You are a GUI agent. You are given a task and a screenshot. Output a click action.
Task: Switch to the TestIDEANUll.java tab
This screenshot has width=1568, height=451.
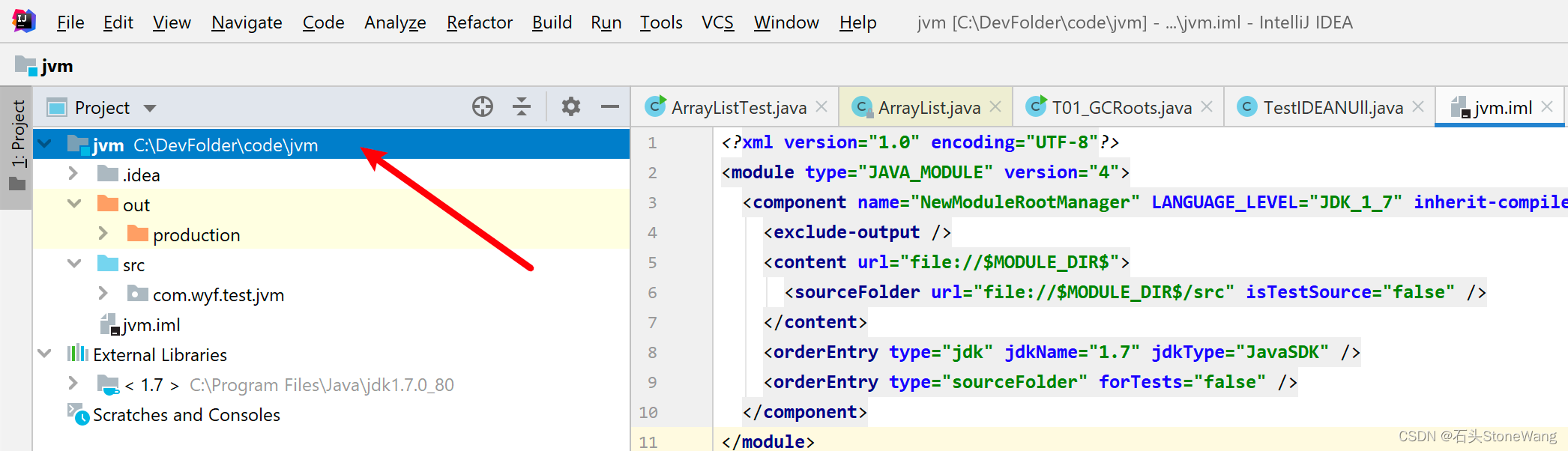[x=1330, y=107]
